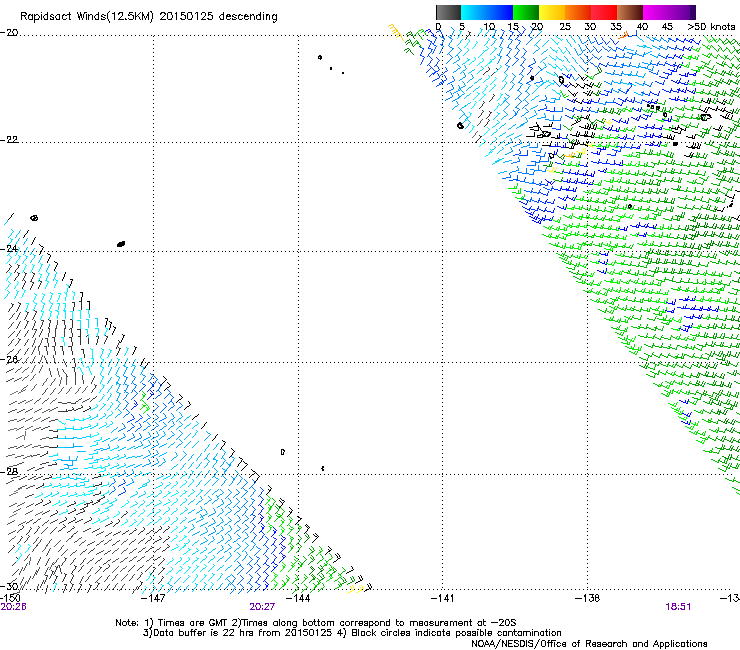Click the '-20' latitude label

9,33
